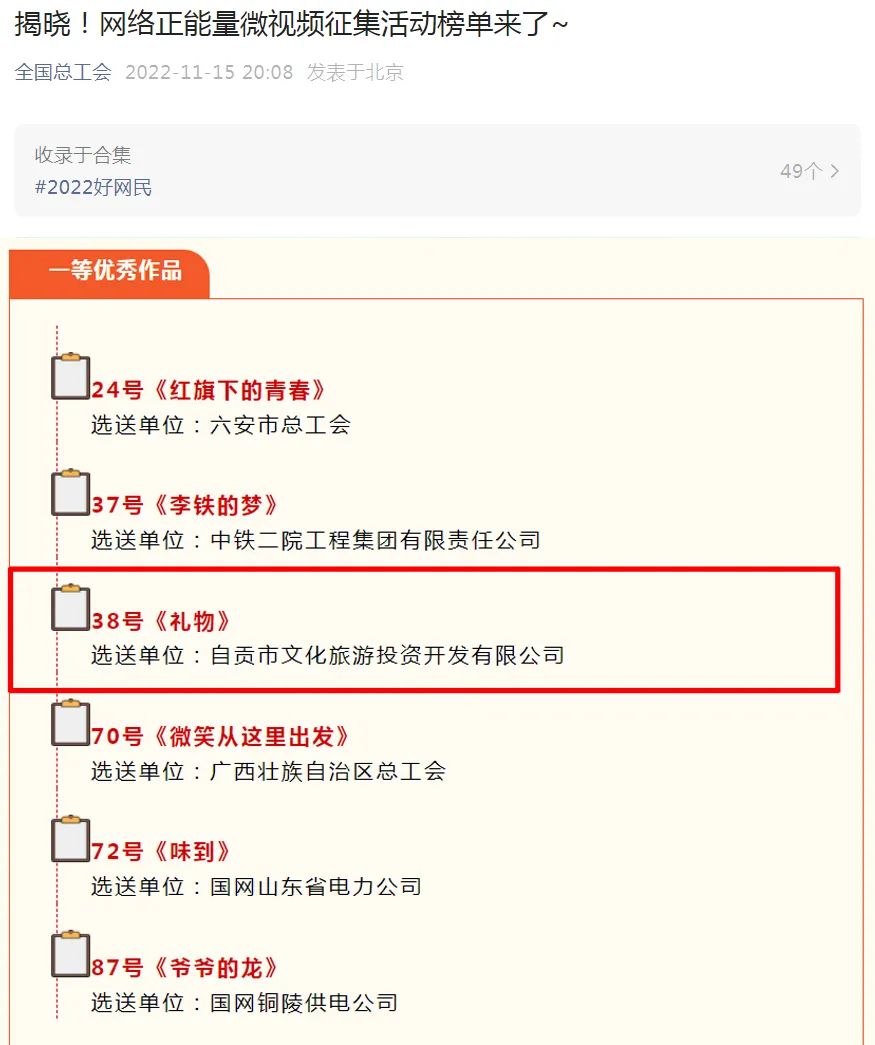Click clipboard icon beside 24号《红旗下的青春》
This screenshot has width=875, height=1045.
(70, 377)
